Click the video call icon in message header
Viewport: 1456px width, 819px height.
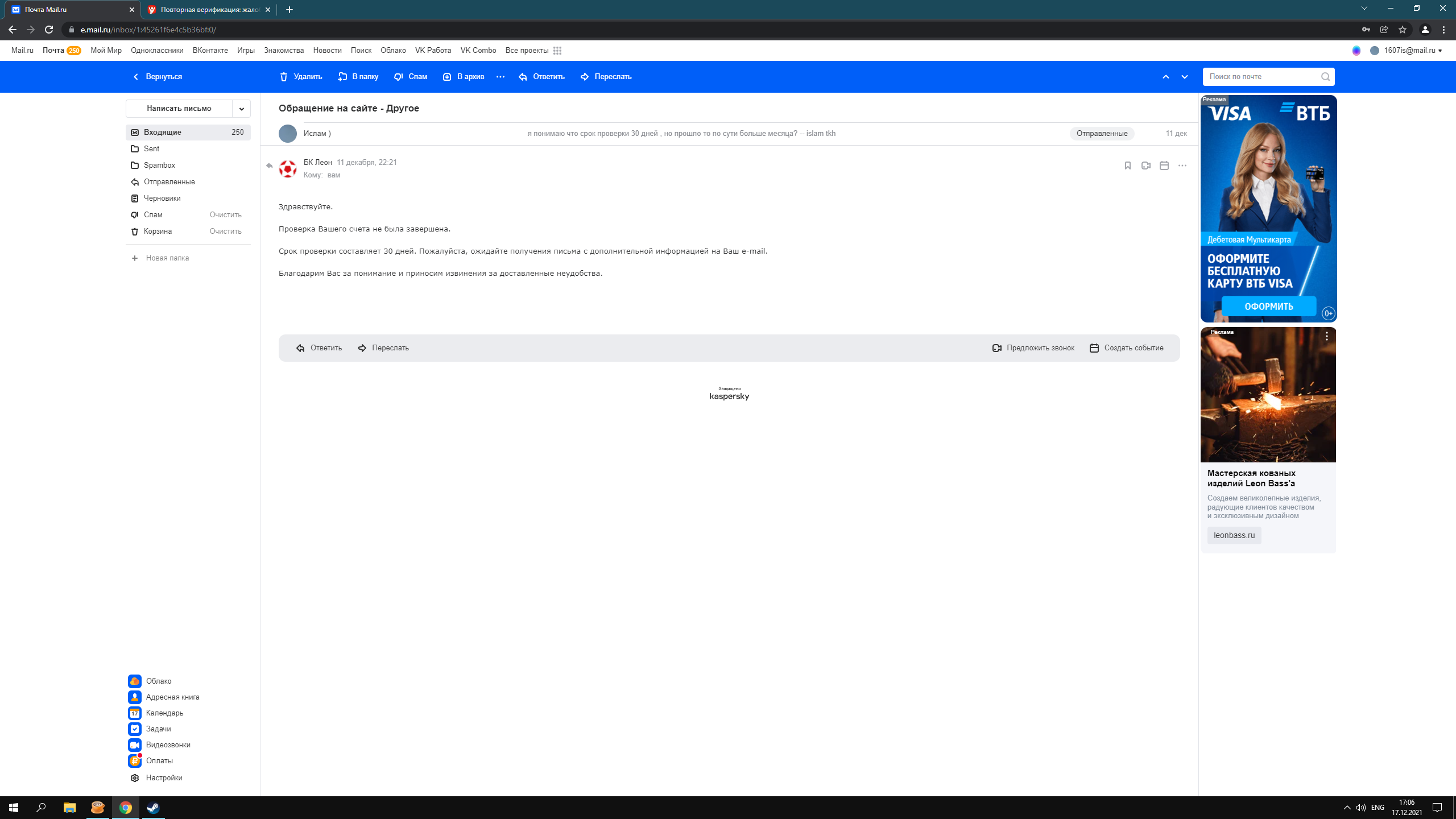[x=1145, y=166]
